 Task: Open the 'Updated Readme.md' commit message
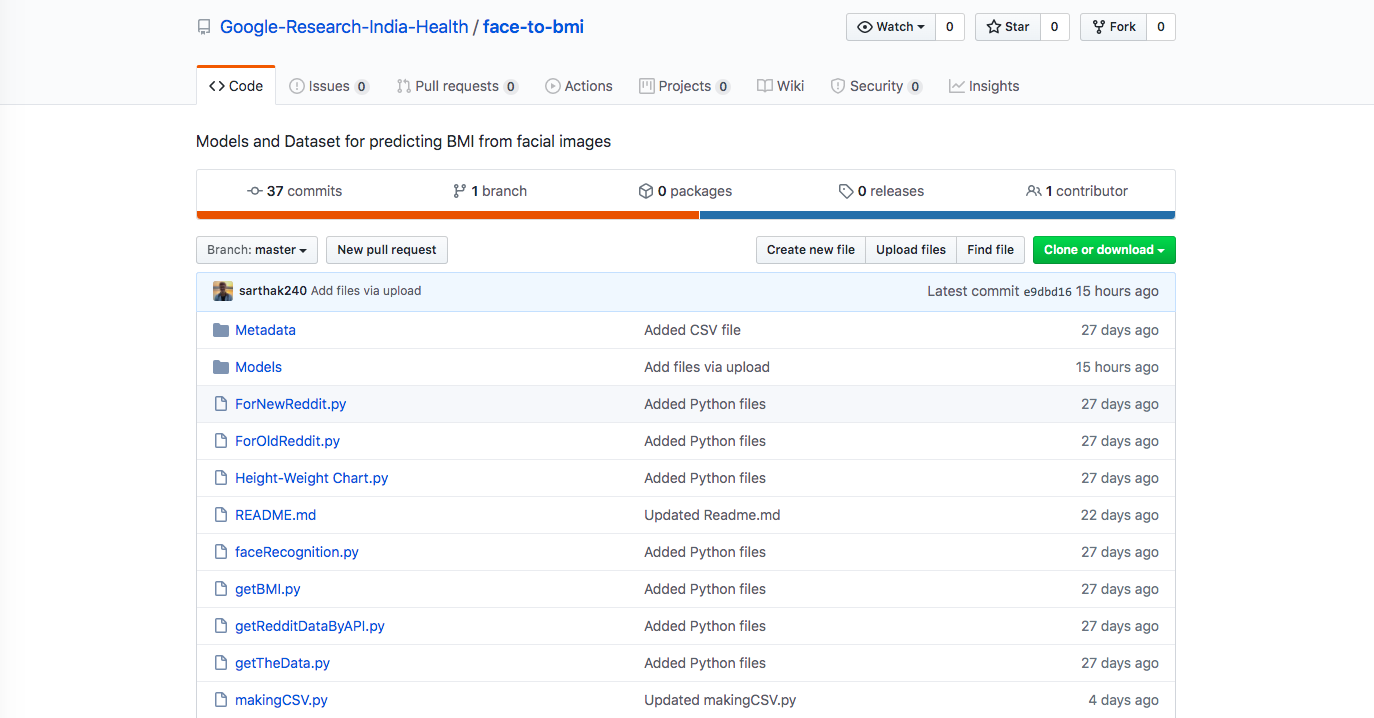coord(712,515)
